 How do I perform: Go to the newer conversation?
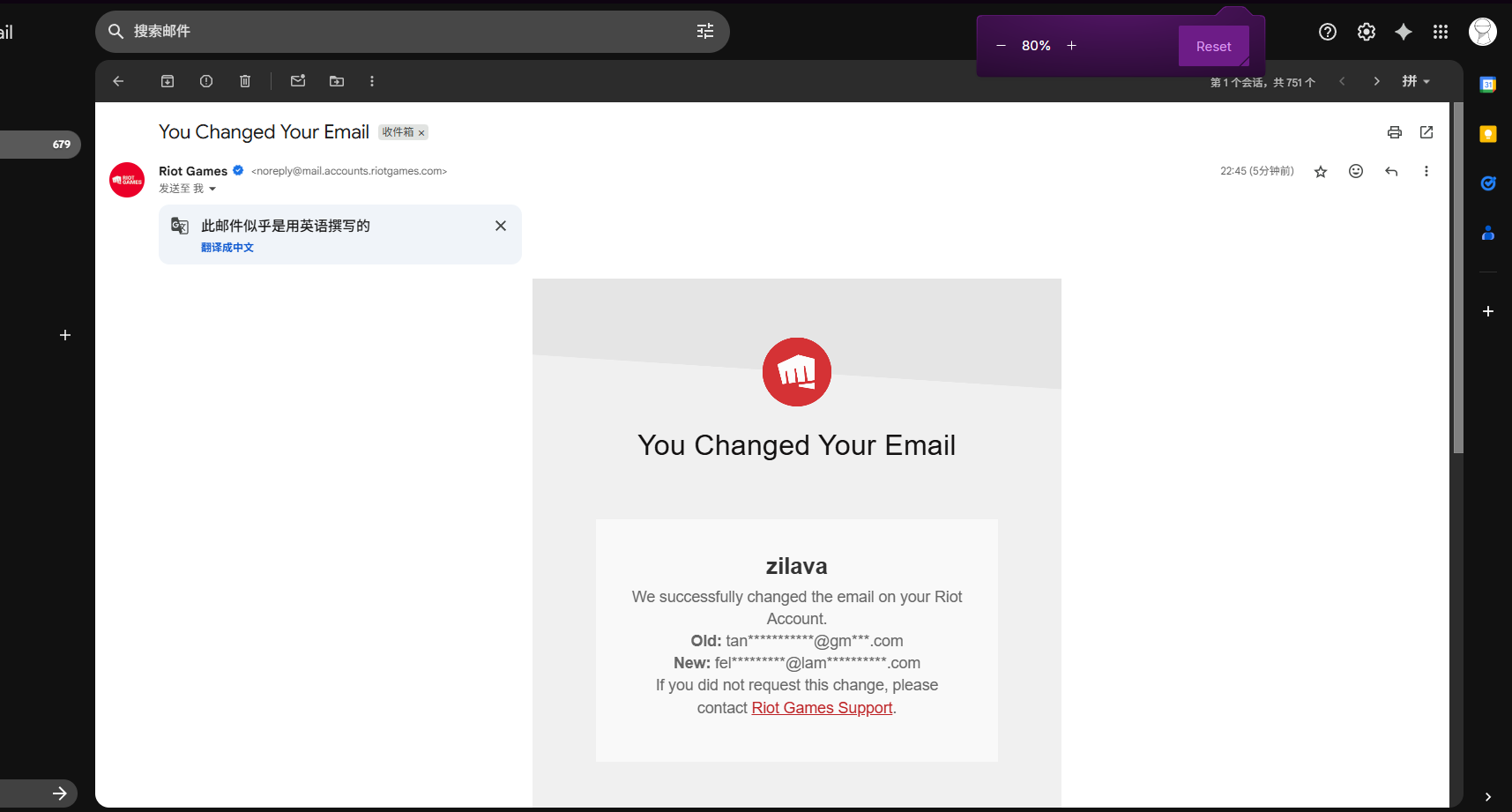(1342, 81)
